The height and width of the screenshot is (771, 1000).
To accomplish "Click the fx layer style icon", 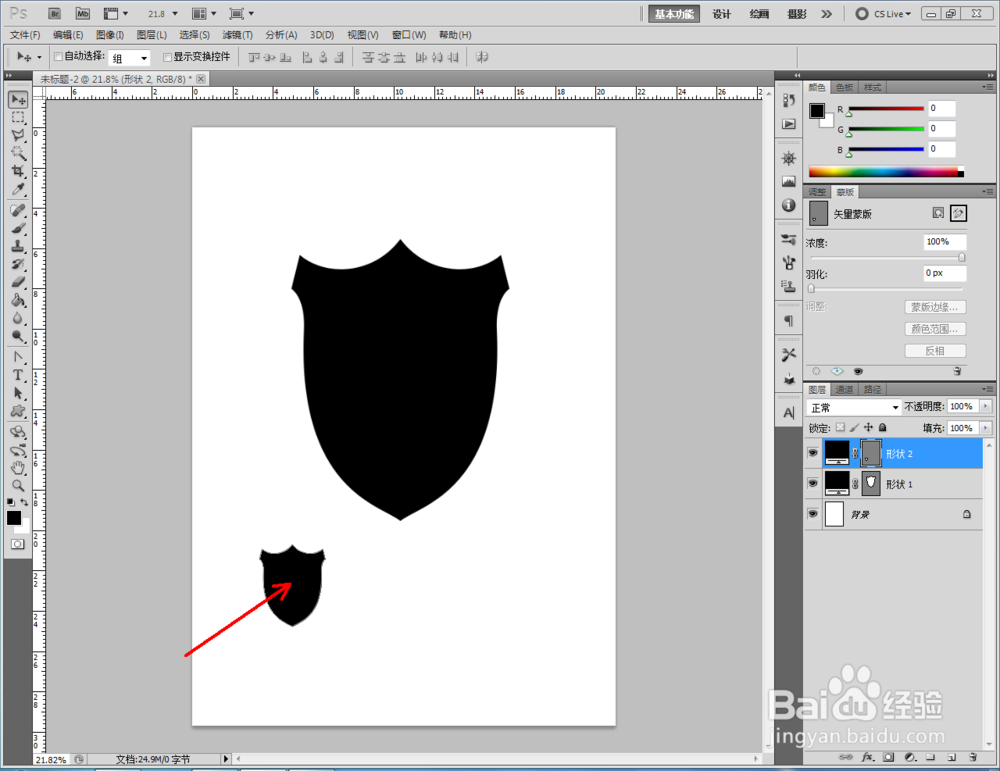I will (867, 757).
